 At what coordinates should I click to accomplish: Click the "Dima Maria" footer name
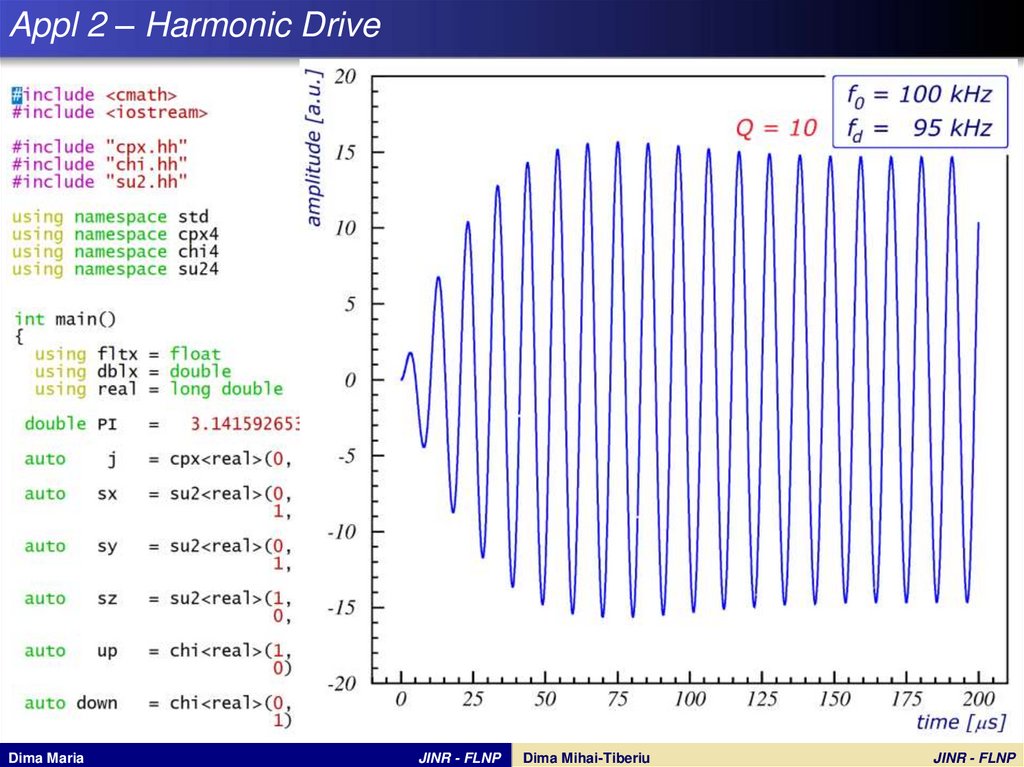46,757
